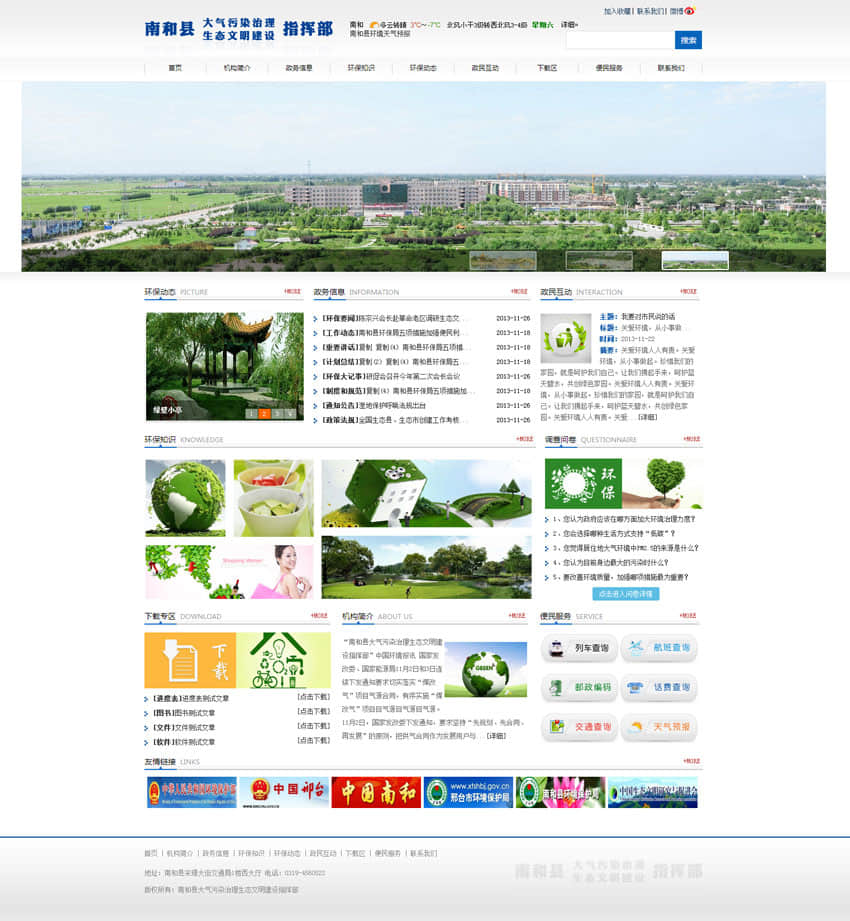This screenshot has height=921, width=850.
Task: Open the 话费查询 phone bill query
Action: point(659,688)
